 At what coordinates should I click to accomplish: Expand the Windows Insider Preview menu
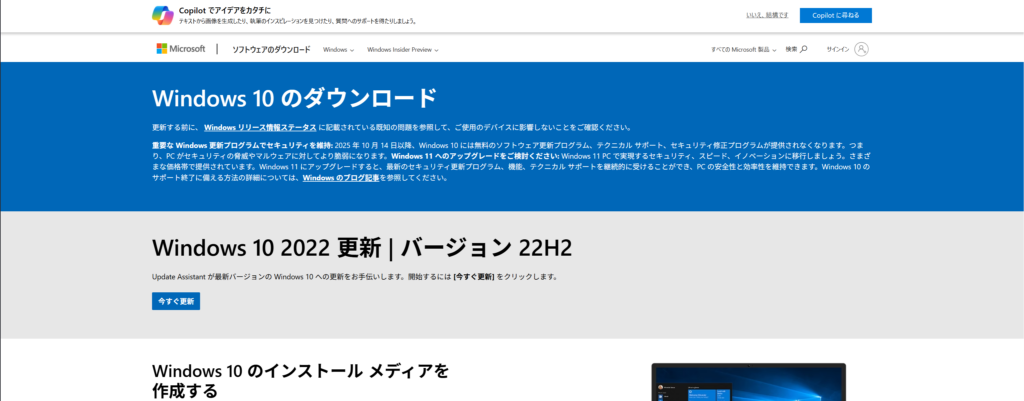coord(402,49)
